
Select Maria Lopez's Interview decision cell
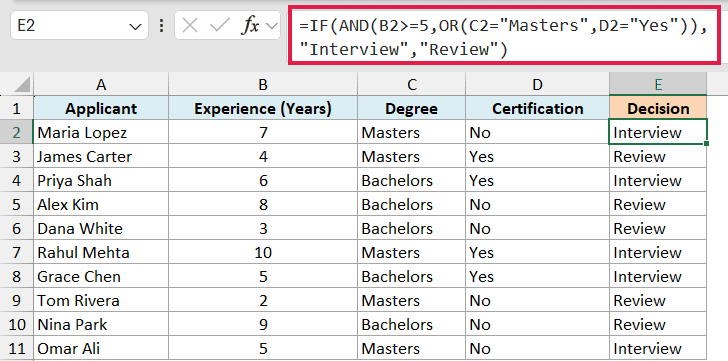[658, 132]
